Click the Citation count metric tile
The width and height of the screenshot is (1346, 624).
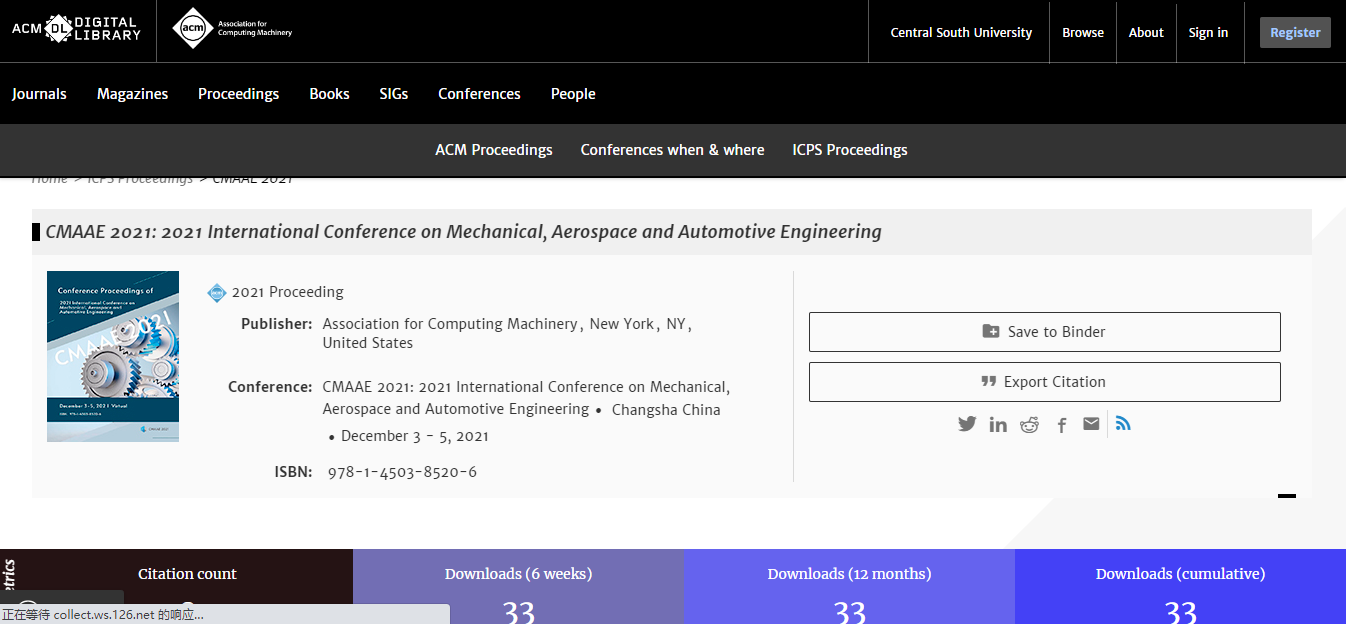coord(188,587)
